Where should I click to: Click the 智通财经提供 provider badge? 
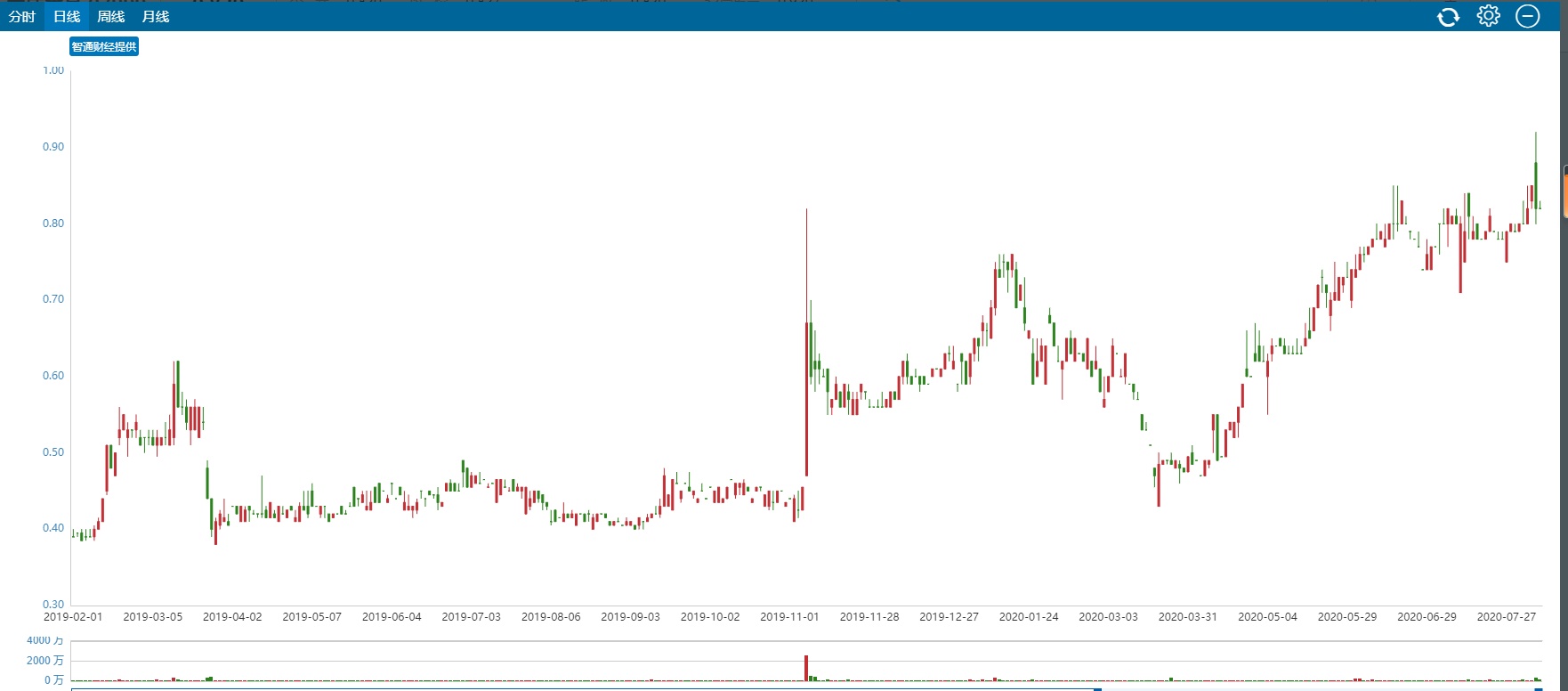(x=104, y=46)
